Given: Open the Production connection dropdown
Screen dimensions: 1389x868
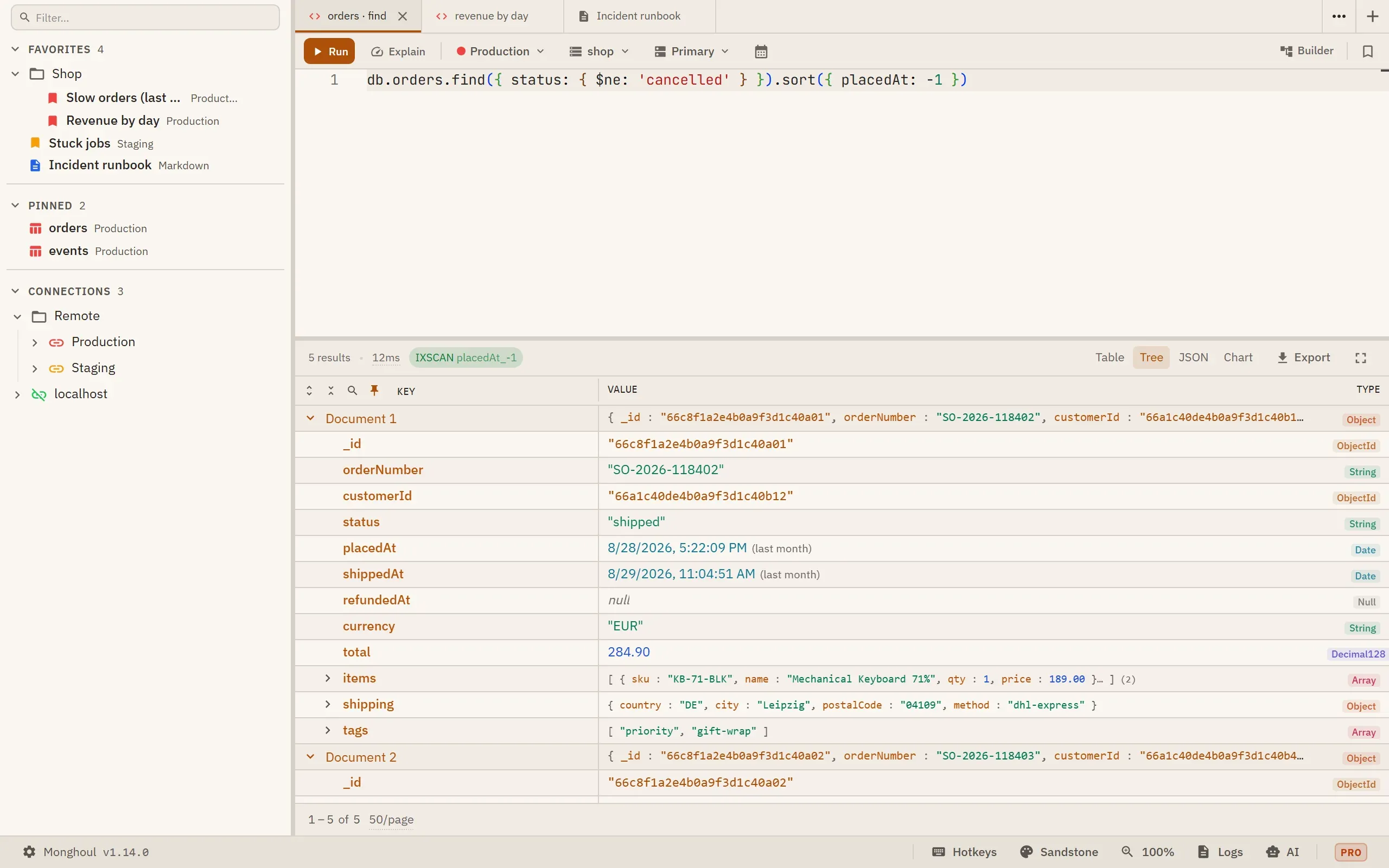Looking at the screenshot, I should (500, 52).
